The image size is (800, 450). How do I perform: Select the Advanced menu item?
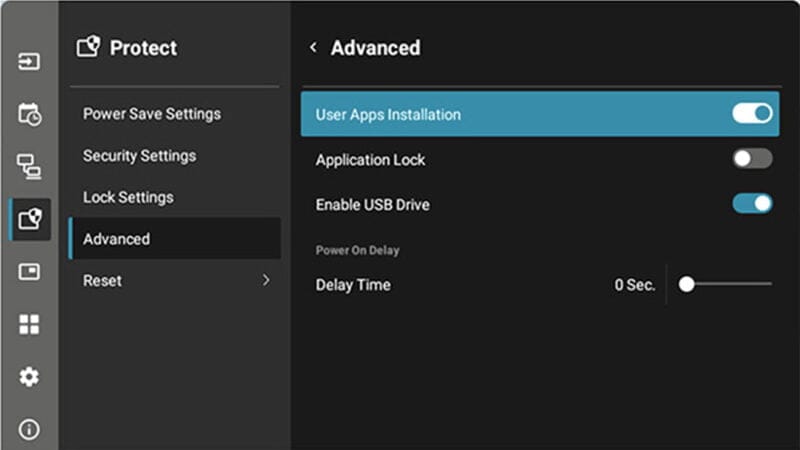(116, 239)
